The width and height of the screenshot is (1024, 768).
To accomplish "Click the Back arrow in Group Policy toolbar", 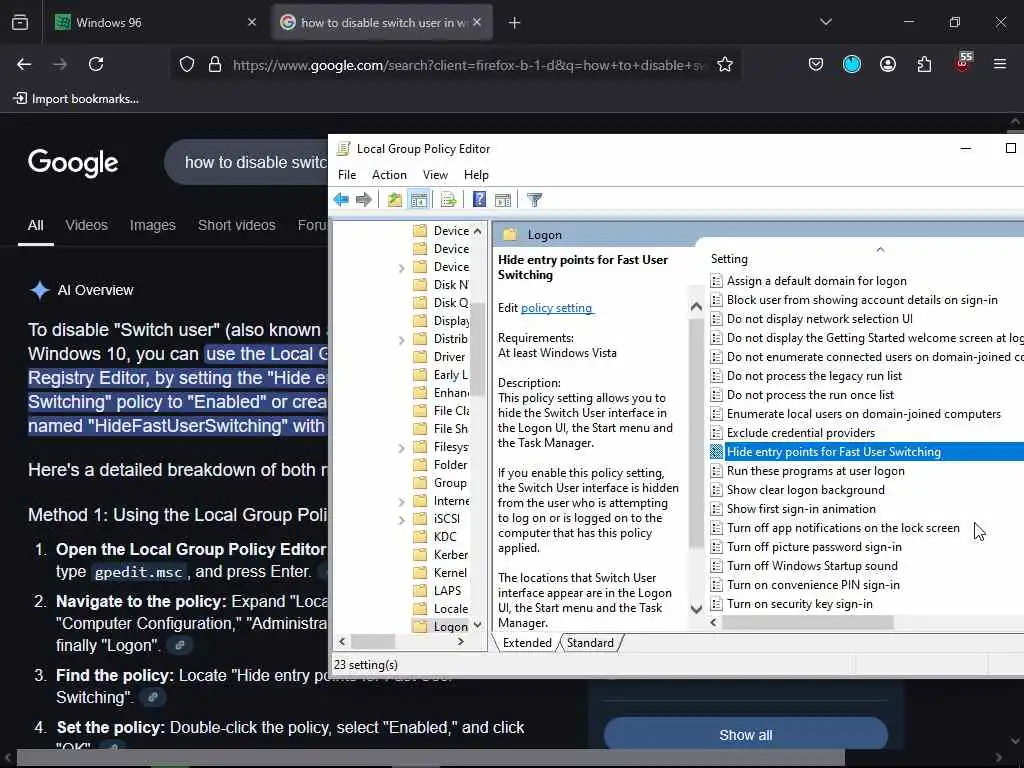I will tap(341, 200).
